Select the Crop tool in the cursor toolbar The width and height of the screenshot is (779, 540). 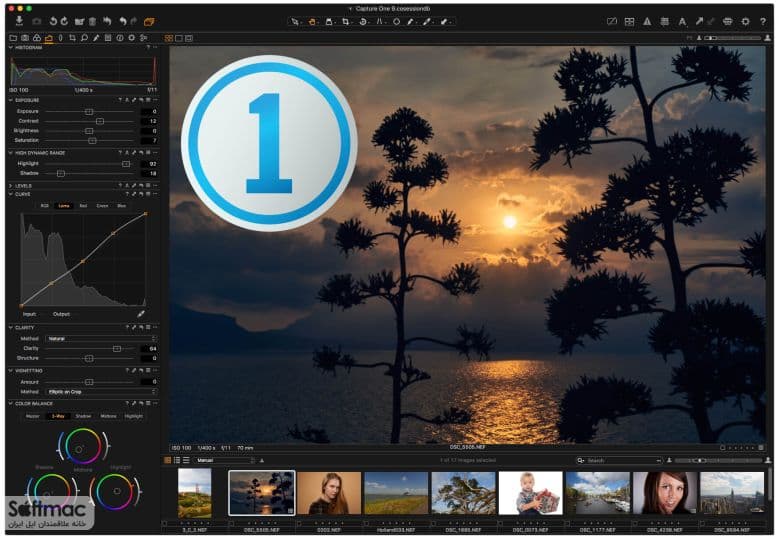tap(346, 21)
